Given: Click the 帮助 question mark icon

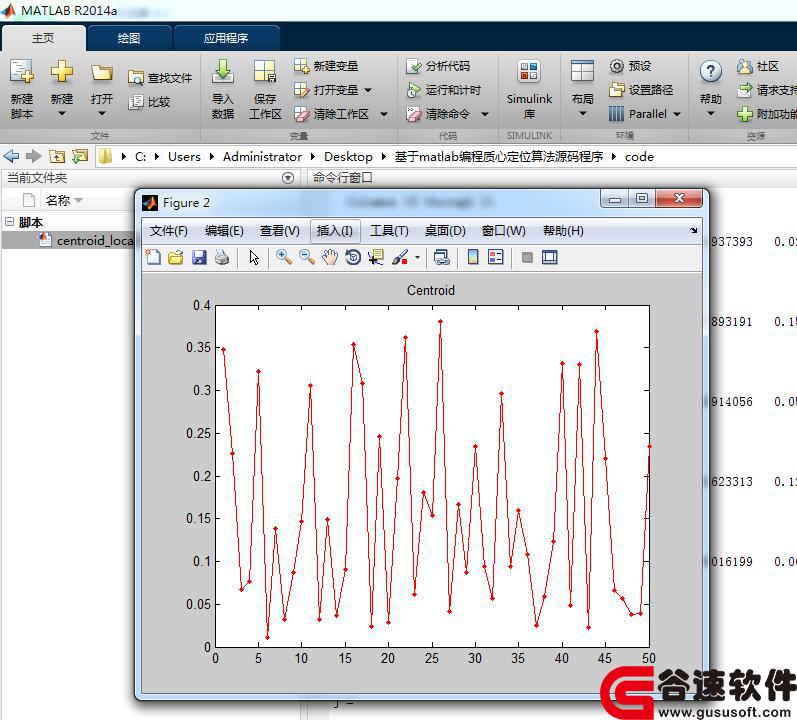Looking at the screenshot, I should [711, 72].
